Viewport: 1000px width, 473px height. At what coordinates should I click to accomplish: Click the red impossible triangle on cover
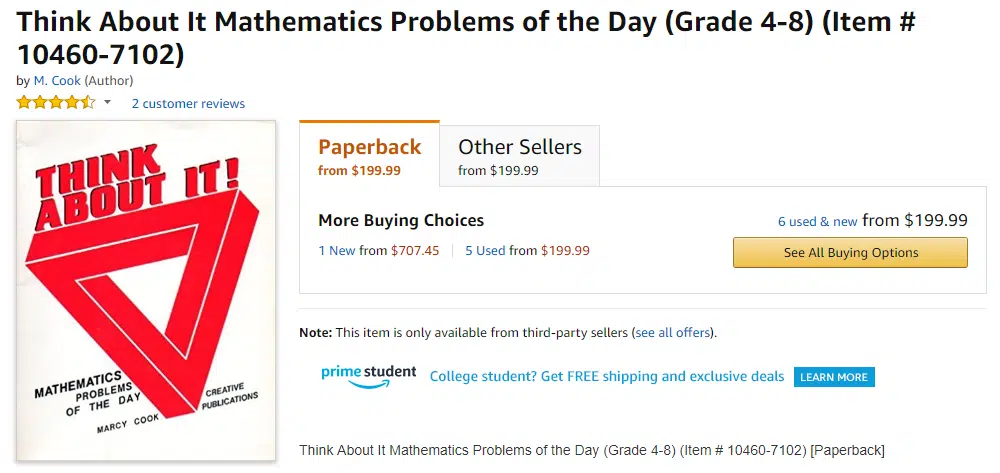click(x=143, y=300)
